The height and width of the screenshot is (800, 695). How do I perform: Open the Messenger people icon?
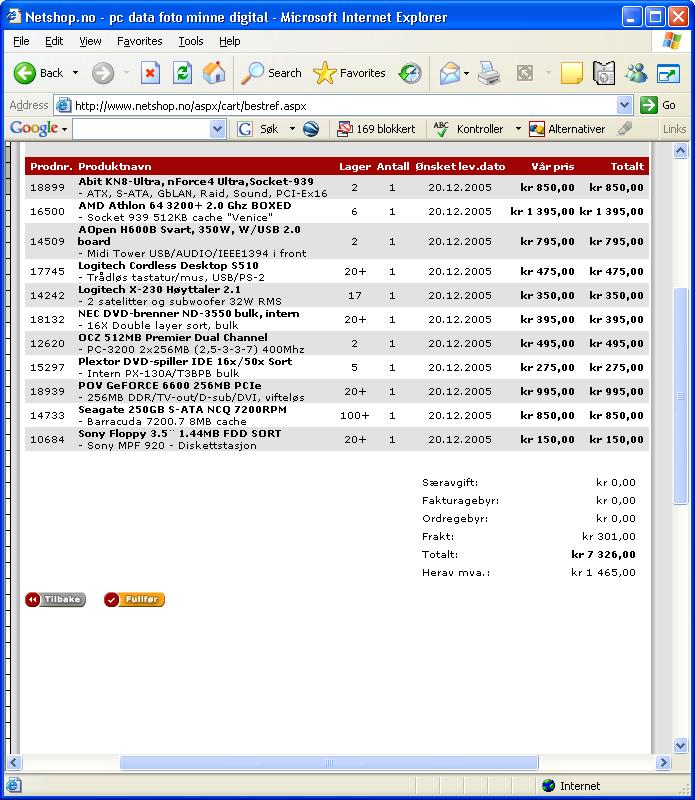(x=636, y=73)
